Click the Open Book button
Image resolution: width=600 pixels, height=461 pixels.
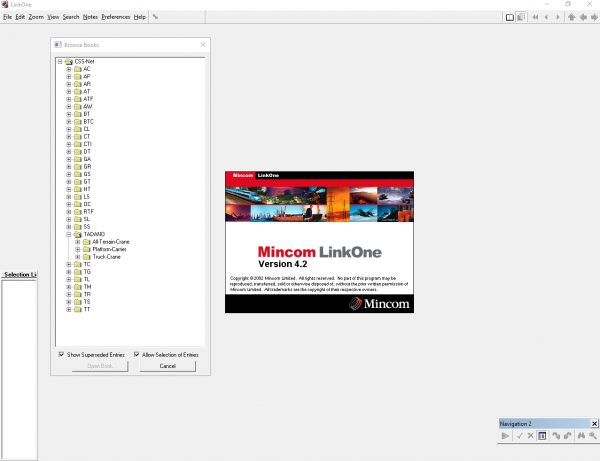(x=100, y=366)
